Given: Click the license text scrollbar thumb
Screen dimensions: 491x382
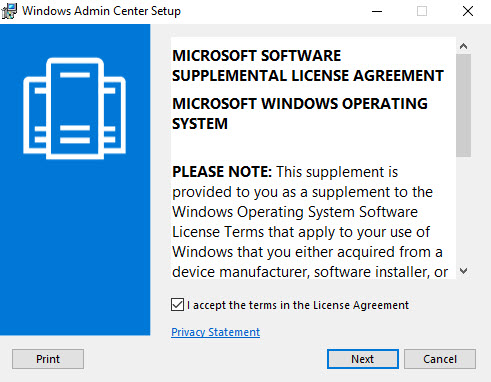Looking at the screenshot, I should tap(463, 105).
